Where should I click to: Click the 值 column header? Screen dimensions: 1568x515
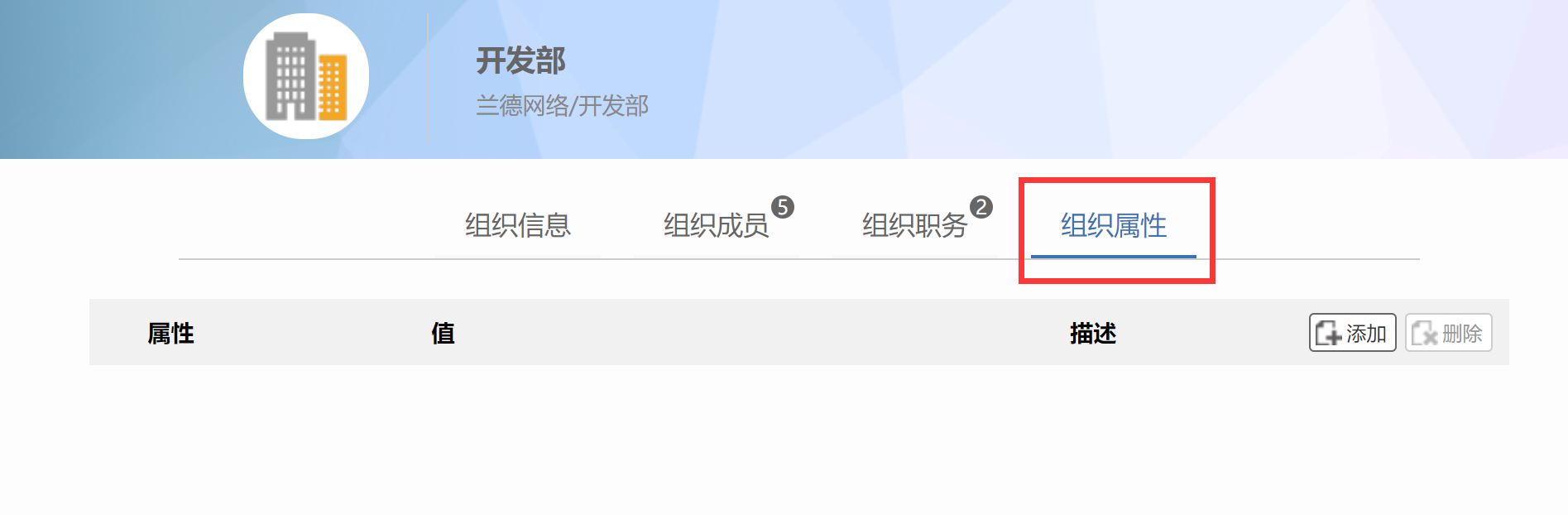tap(443, 333)
